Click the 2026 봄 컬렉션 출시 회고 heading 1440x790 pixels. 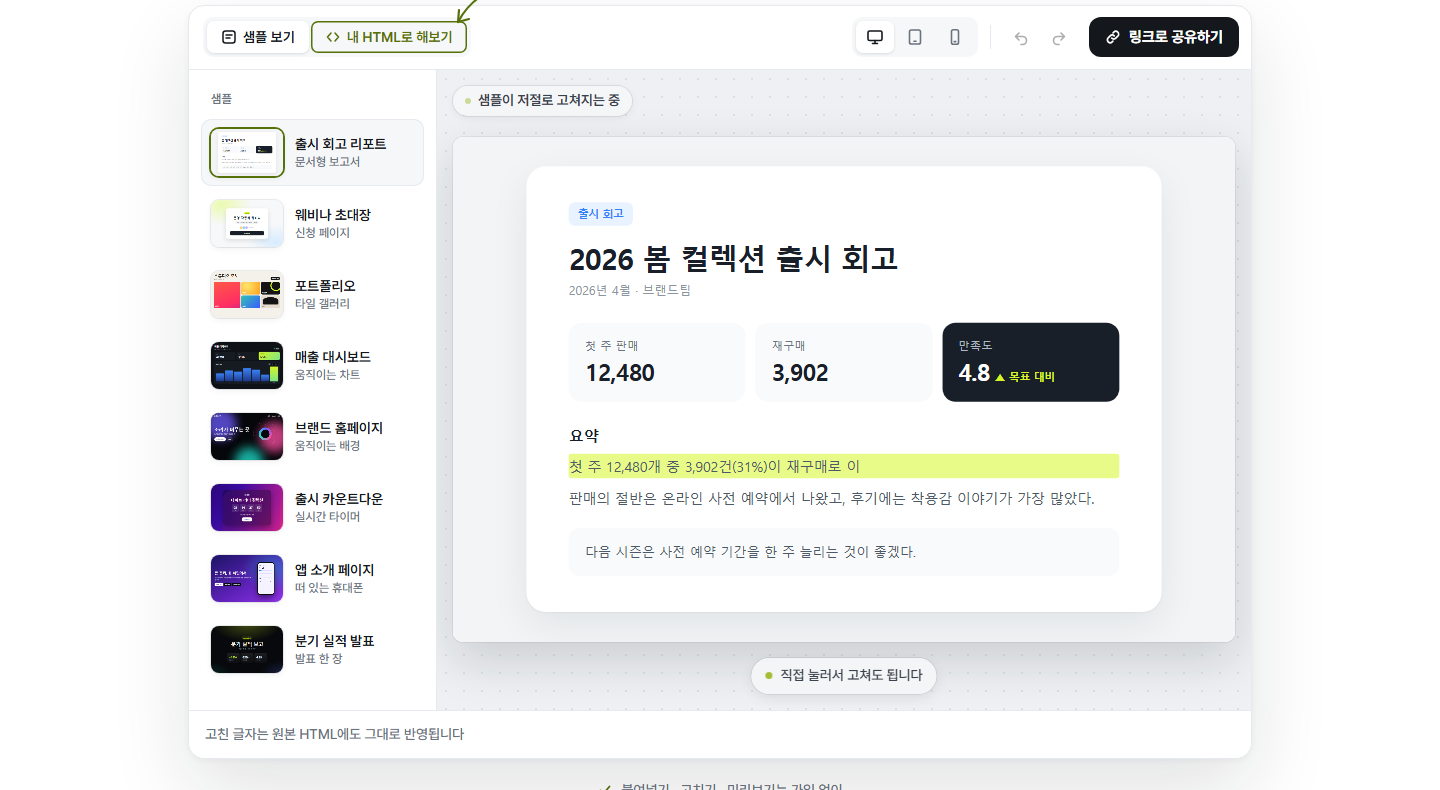[x=733, y=259]
